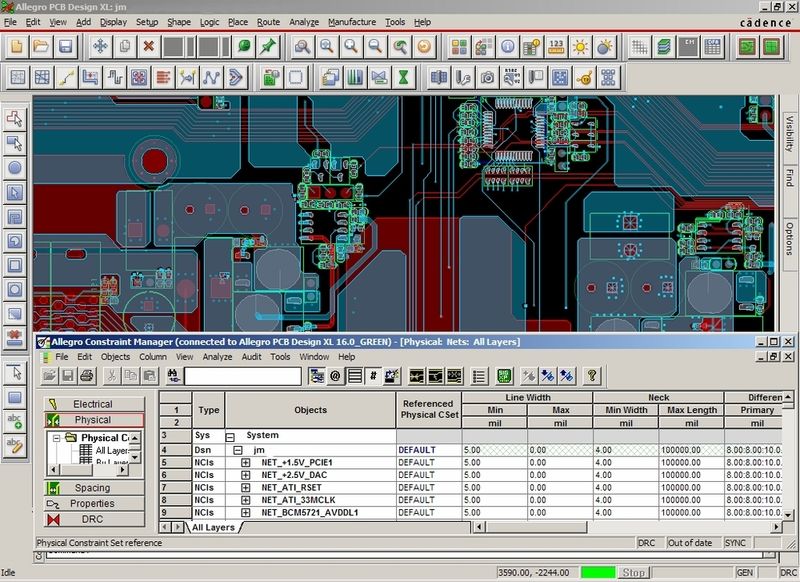The height and width of the screenshot is (582, 800).
Task: Click the DEFAULT cell in the jm row
Action: [x=429, y=450]
